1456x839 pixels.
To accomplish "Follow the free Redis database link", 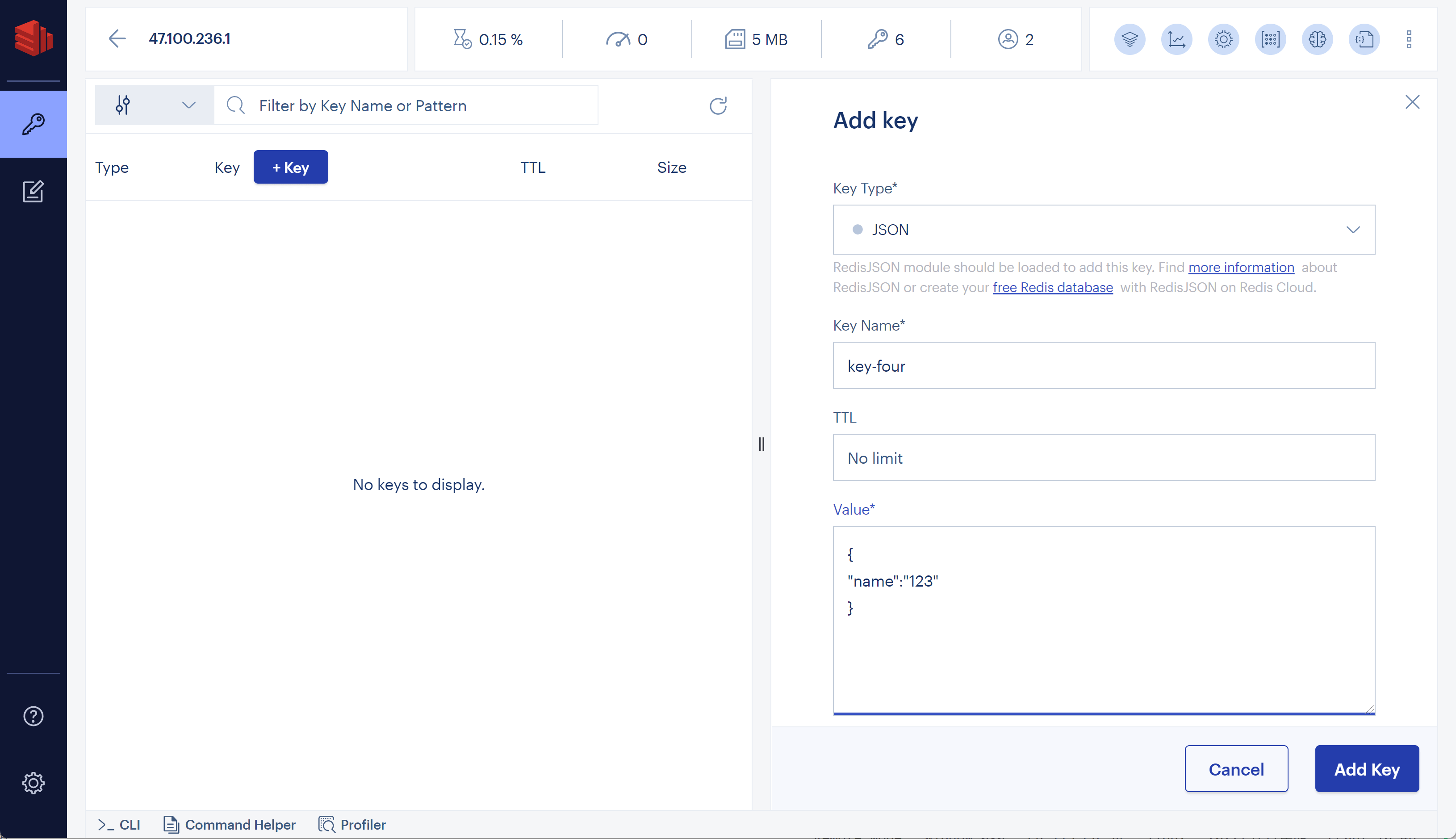I will click(x=1052, y=287).
